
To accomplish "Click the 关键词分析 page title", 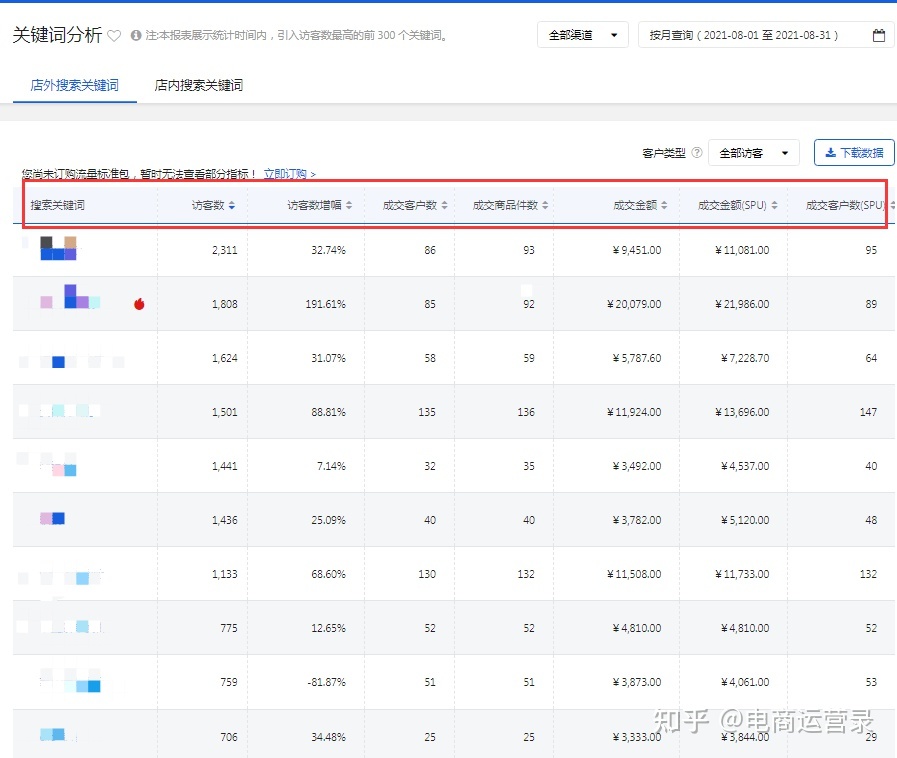I will point(57,35).
